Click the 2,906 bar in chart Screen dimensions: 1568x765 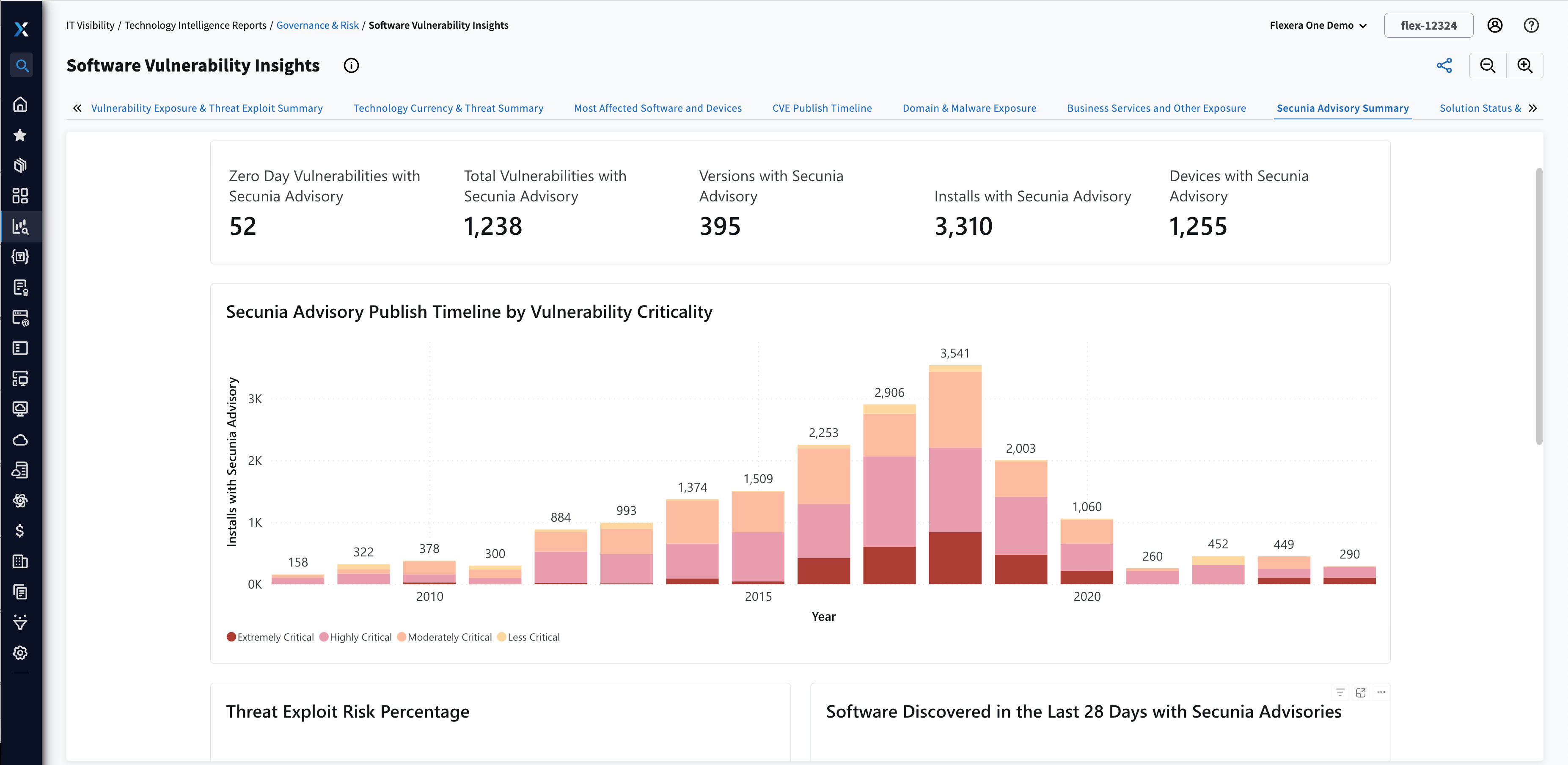coord(889,494)
